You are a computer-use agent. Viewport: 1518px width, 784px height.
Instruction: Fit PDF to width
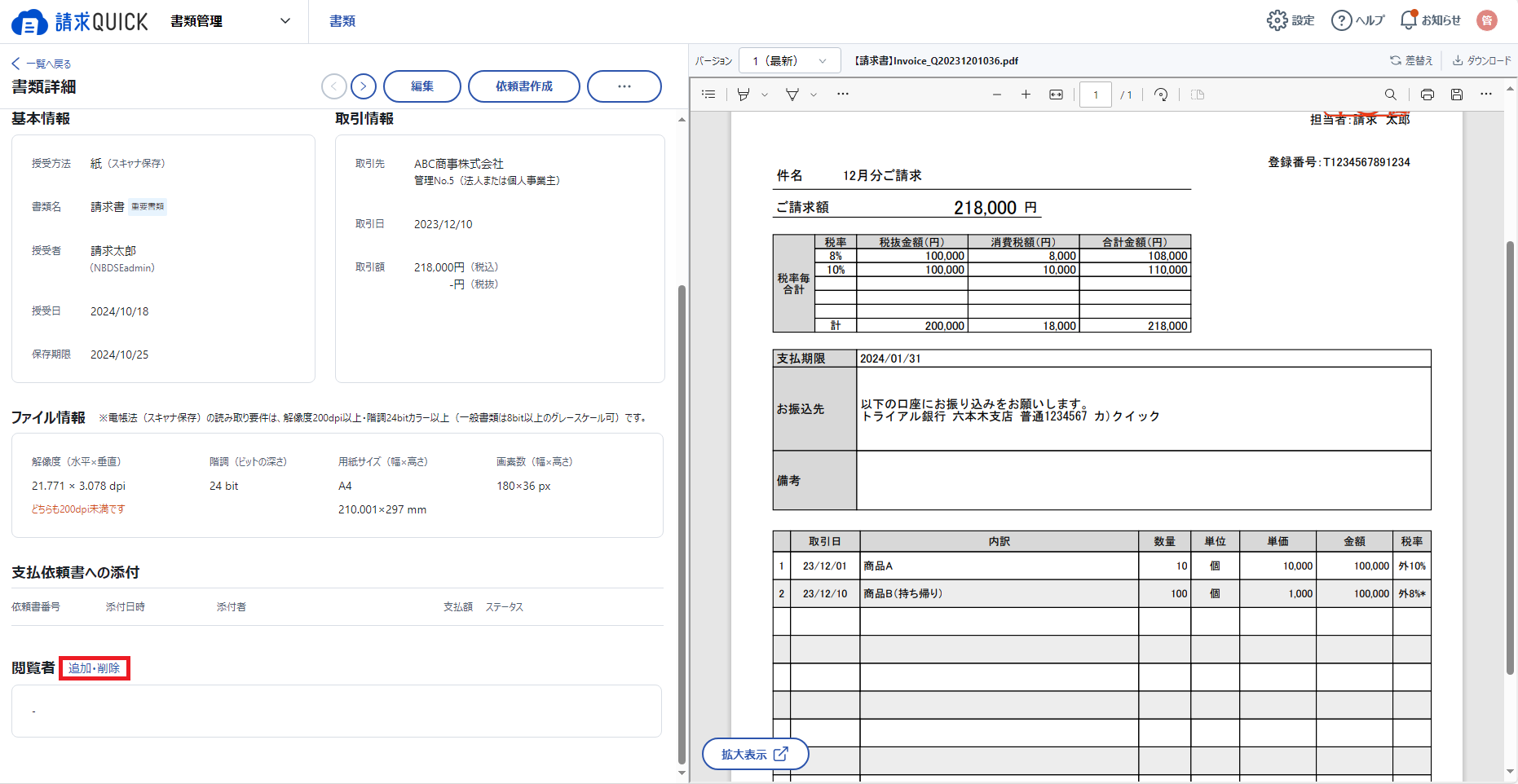tap(1056, 95)
